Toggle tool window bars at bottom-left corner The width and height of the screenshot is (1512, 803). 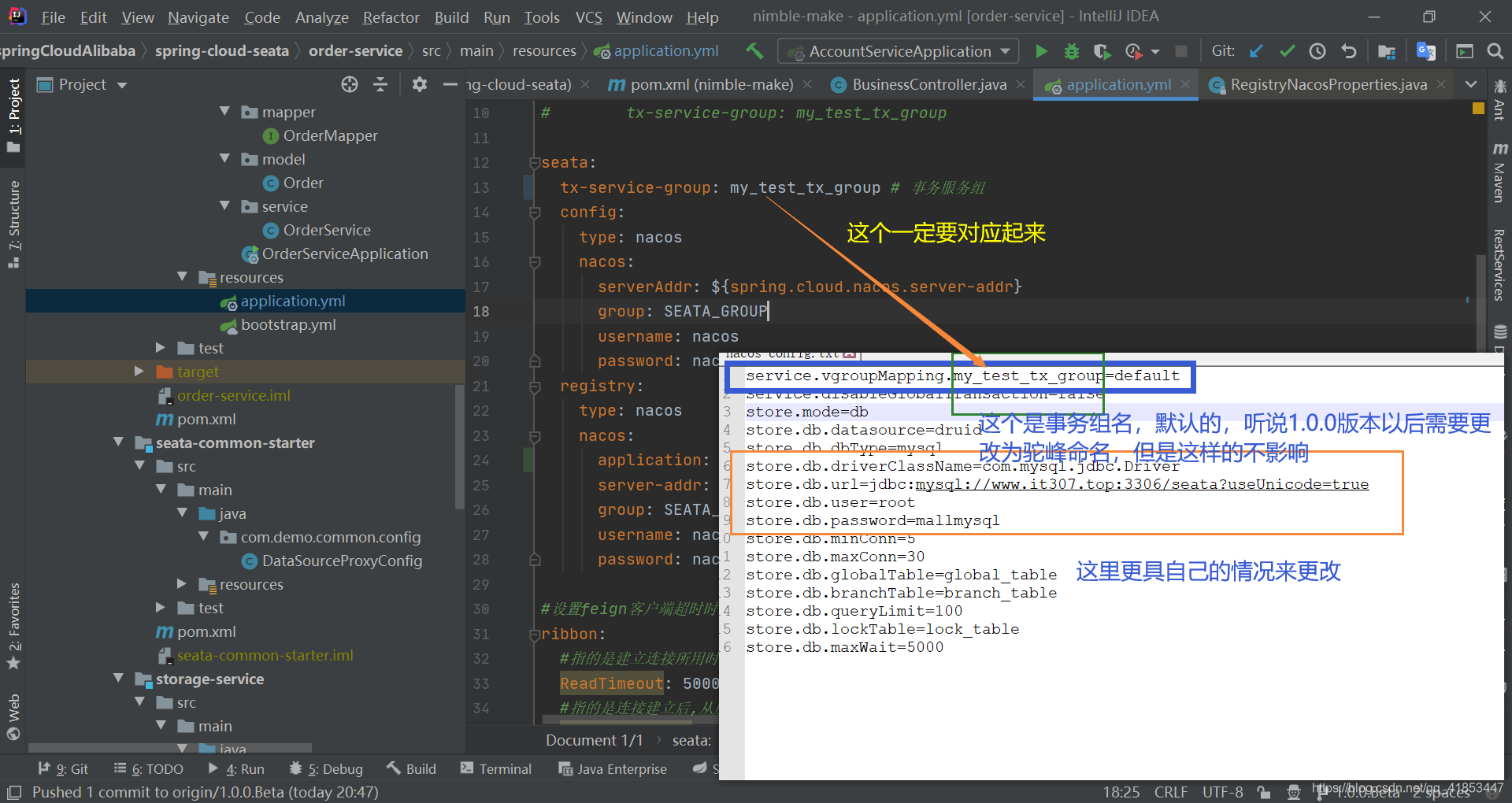[x=14, y=792]
